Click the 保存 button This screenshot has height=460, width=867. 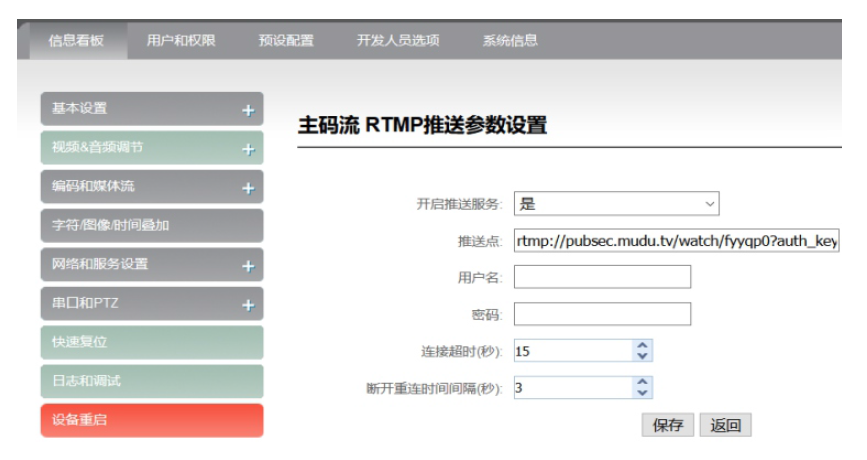click(x=667, y=425)
